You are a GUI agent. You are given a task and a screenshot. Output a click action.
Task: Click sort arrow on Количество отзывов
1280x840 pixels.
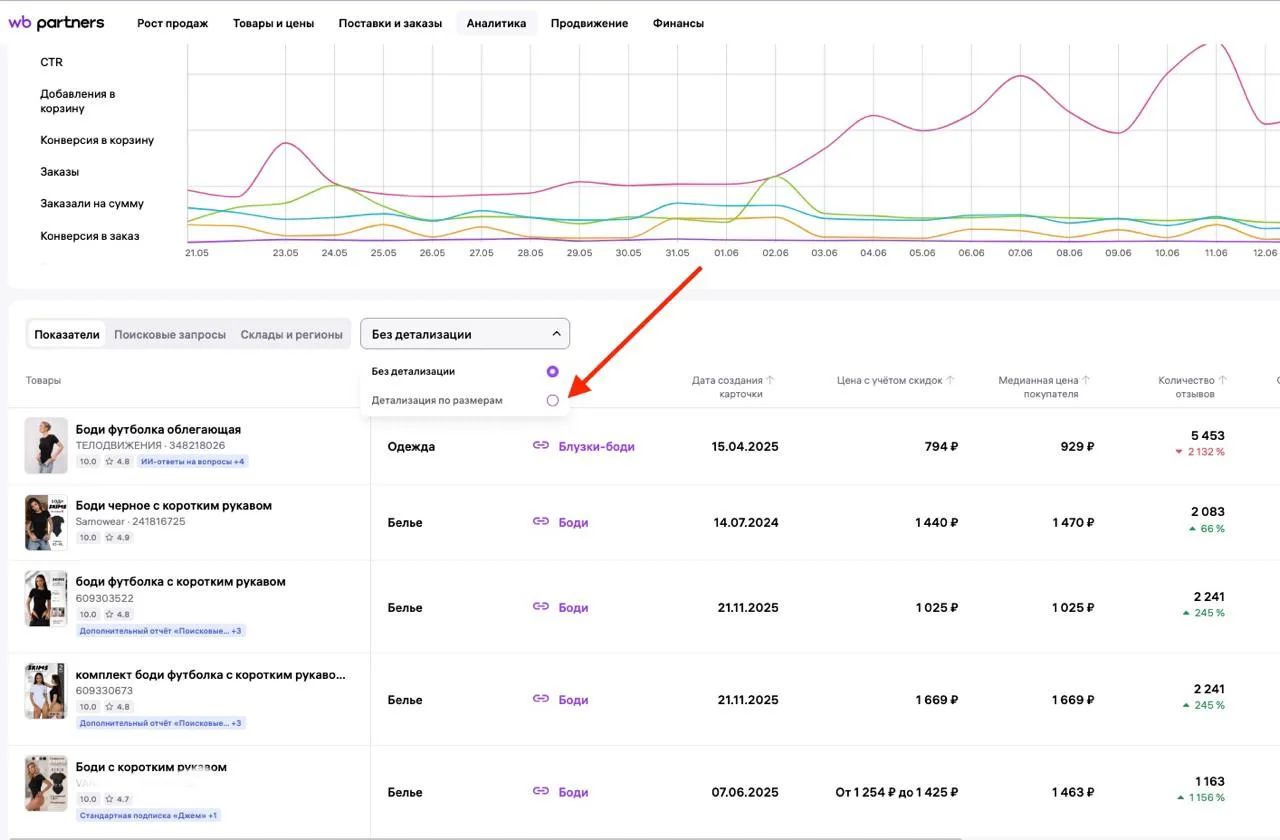[x=1222, y=380]
